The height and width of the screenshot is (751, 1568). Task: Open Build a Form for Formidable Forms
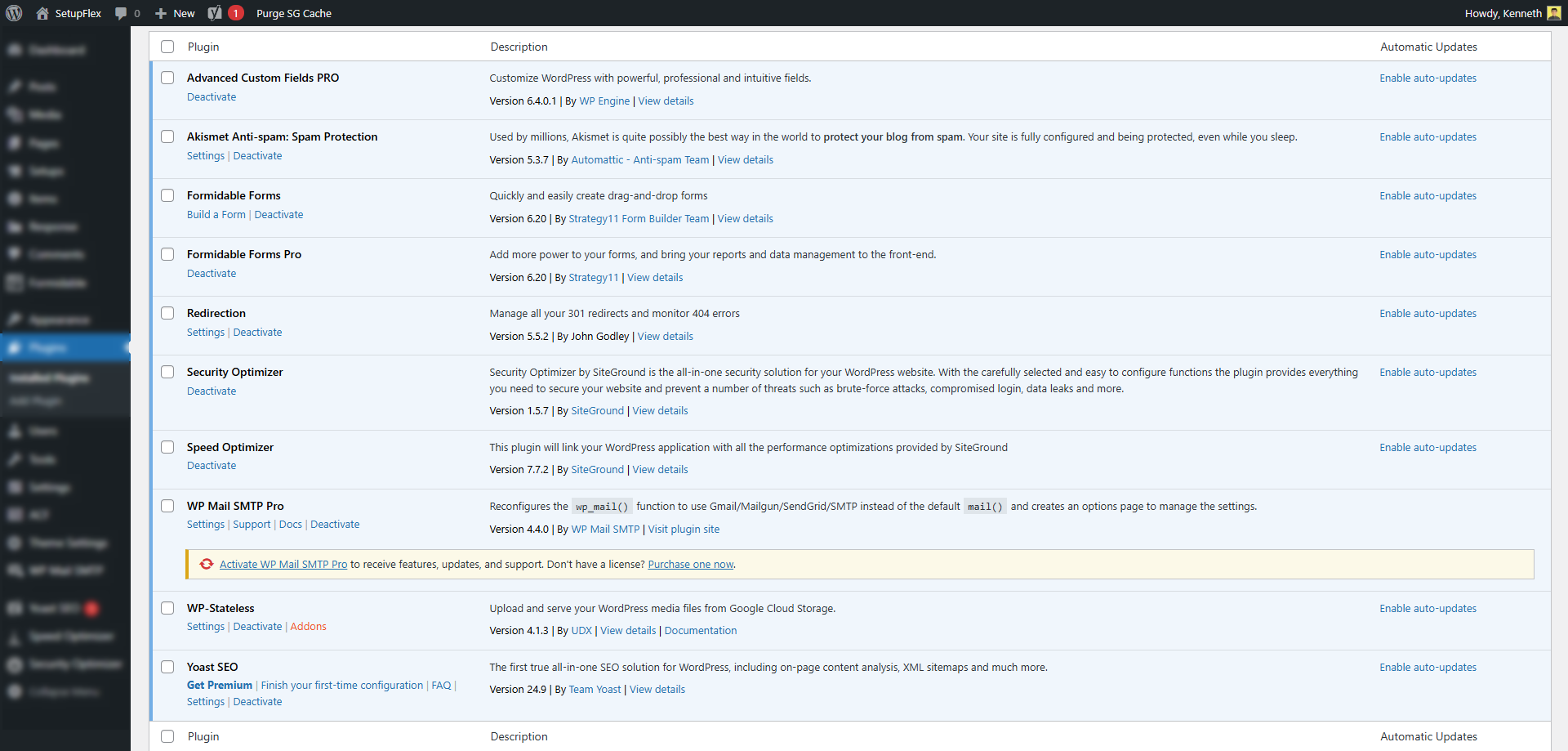[216, 214]
